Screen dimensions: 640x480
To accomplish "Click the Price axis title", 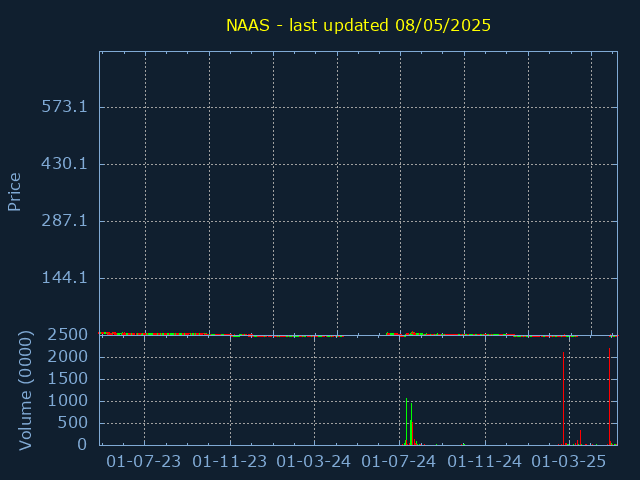I will [14, 192].
